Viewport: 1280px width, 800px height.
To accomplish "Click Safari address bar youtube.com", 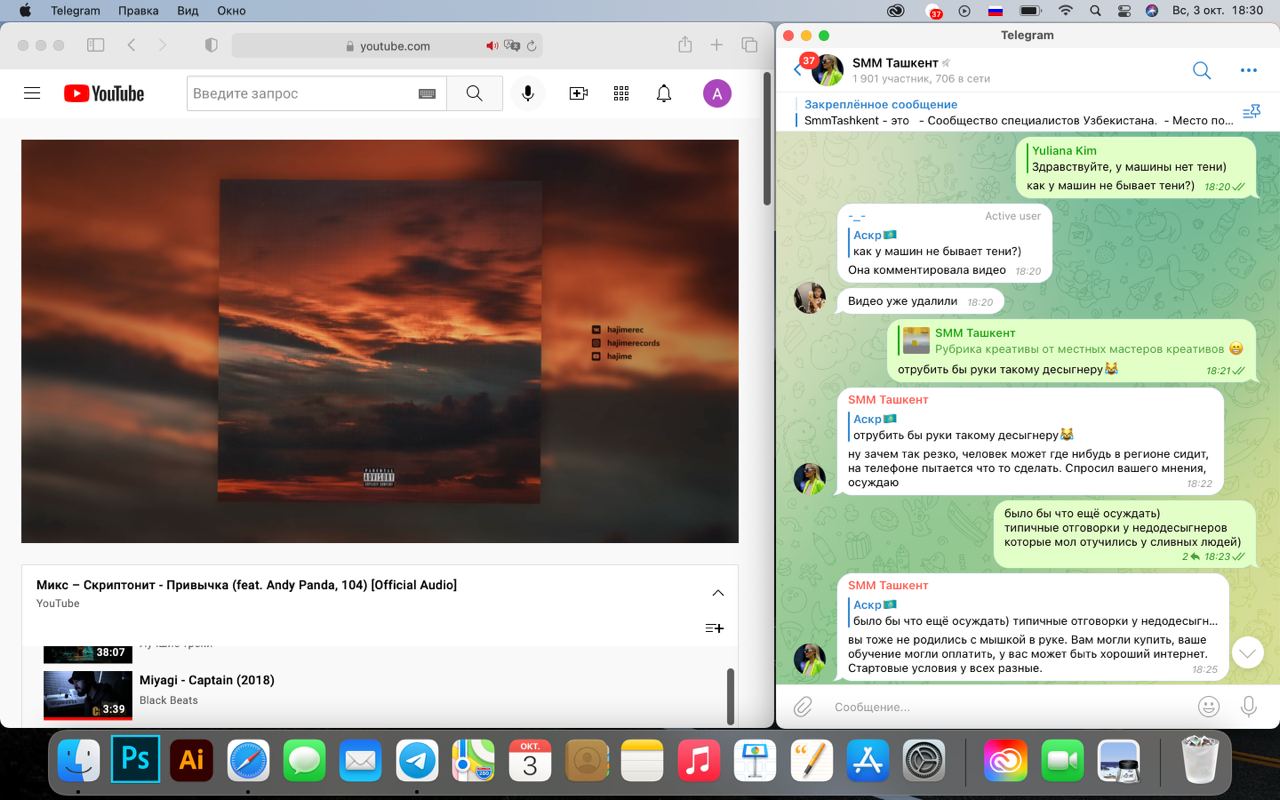I will click(x=388, y=46).
